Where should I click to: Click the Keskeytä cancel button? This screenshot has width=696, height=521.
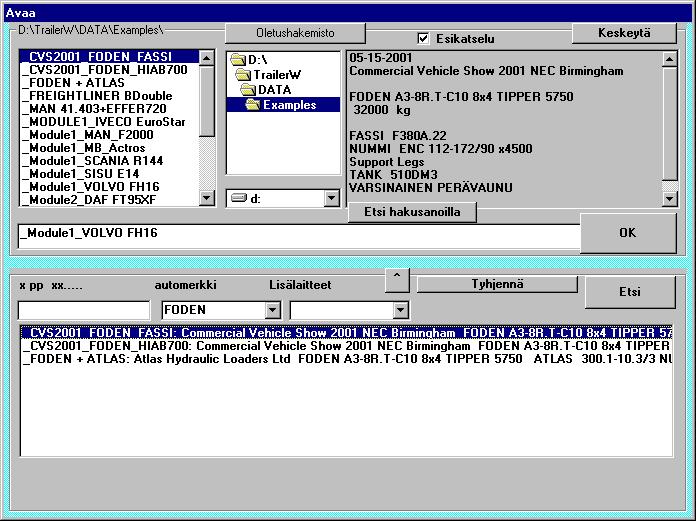pyautogui.click(x=624, y=33)
